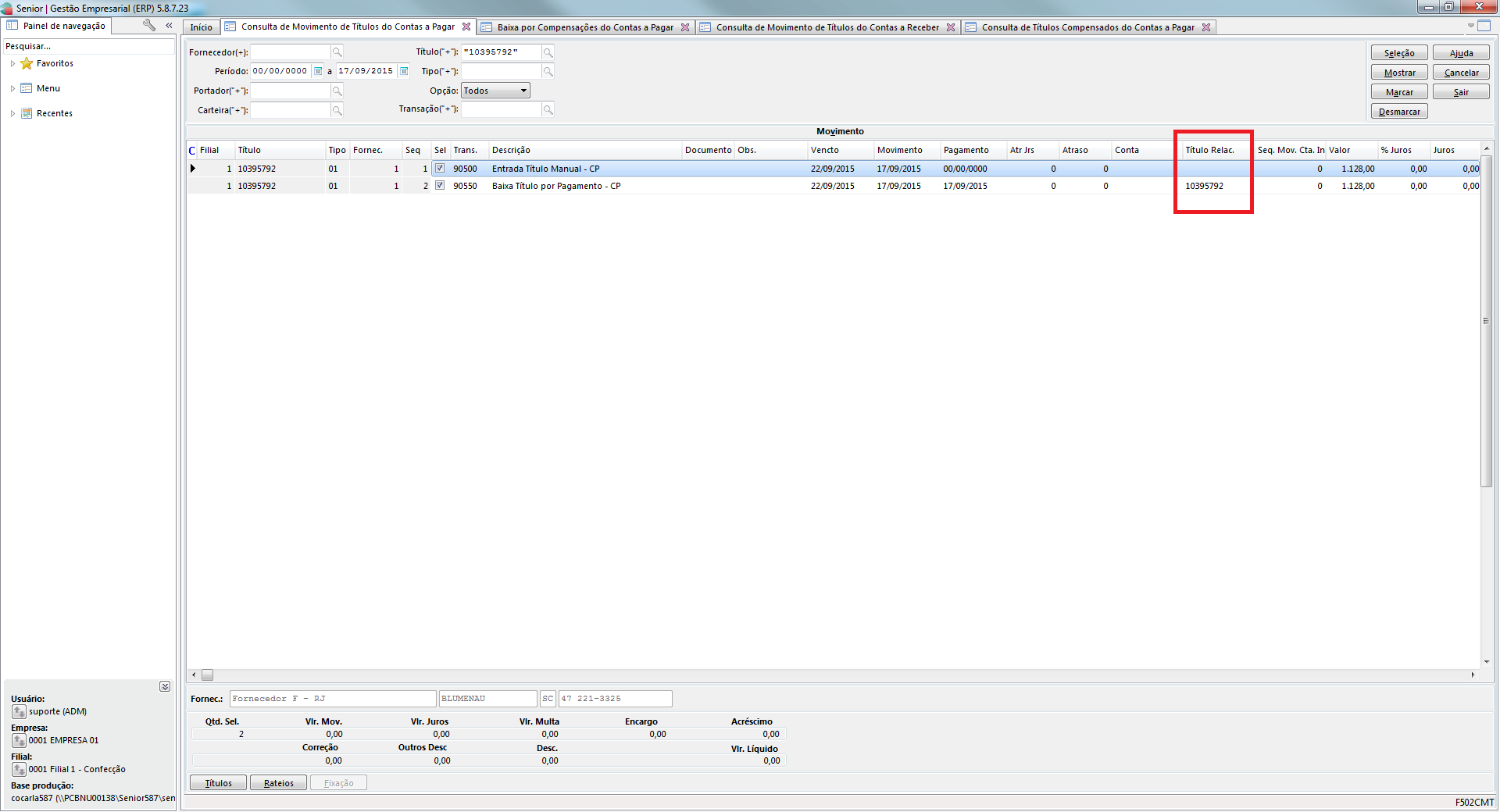Screen dimensions: 1500x812
Task: Click the Rateios button
Action: [278, 783]
